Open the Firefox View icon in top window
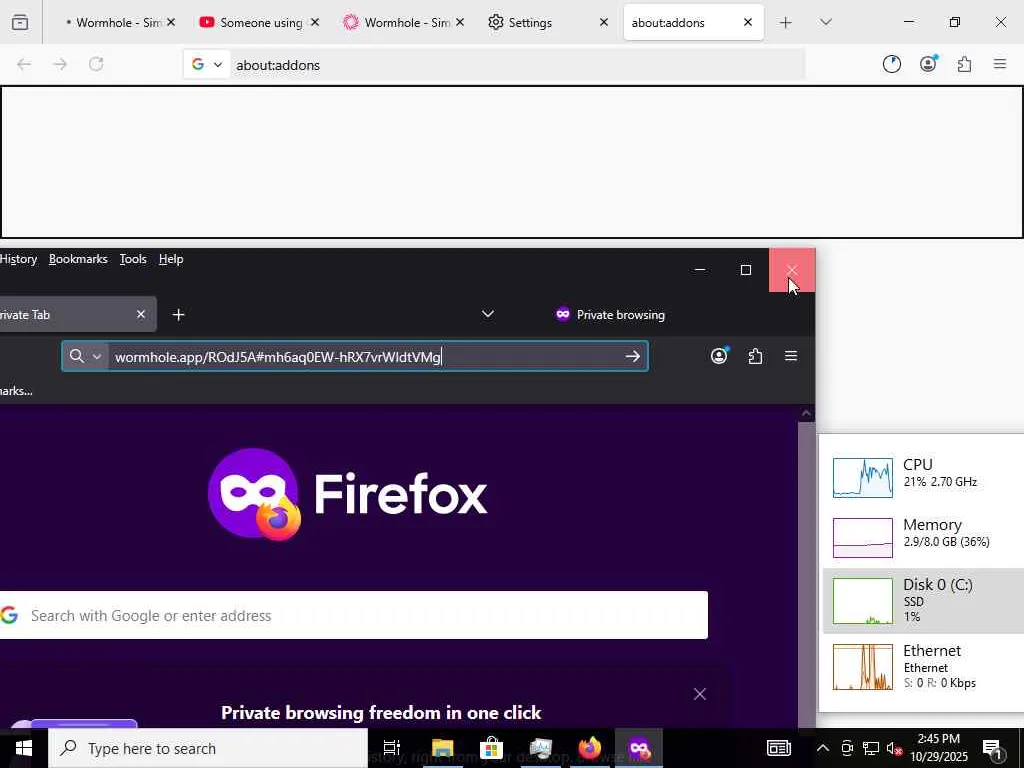 (x=20, y=22)
